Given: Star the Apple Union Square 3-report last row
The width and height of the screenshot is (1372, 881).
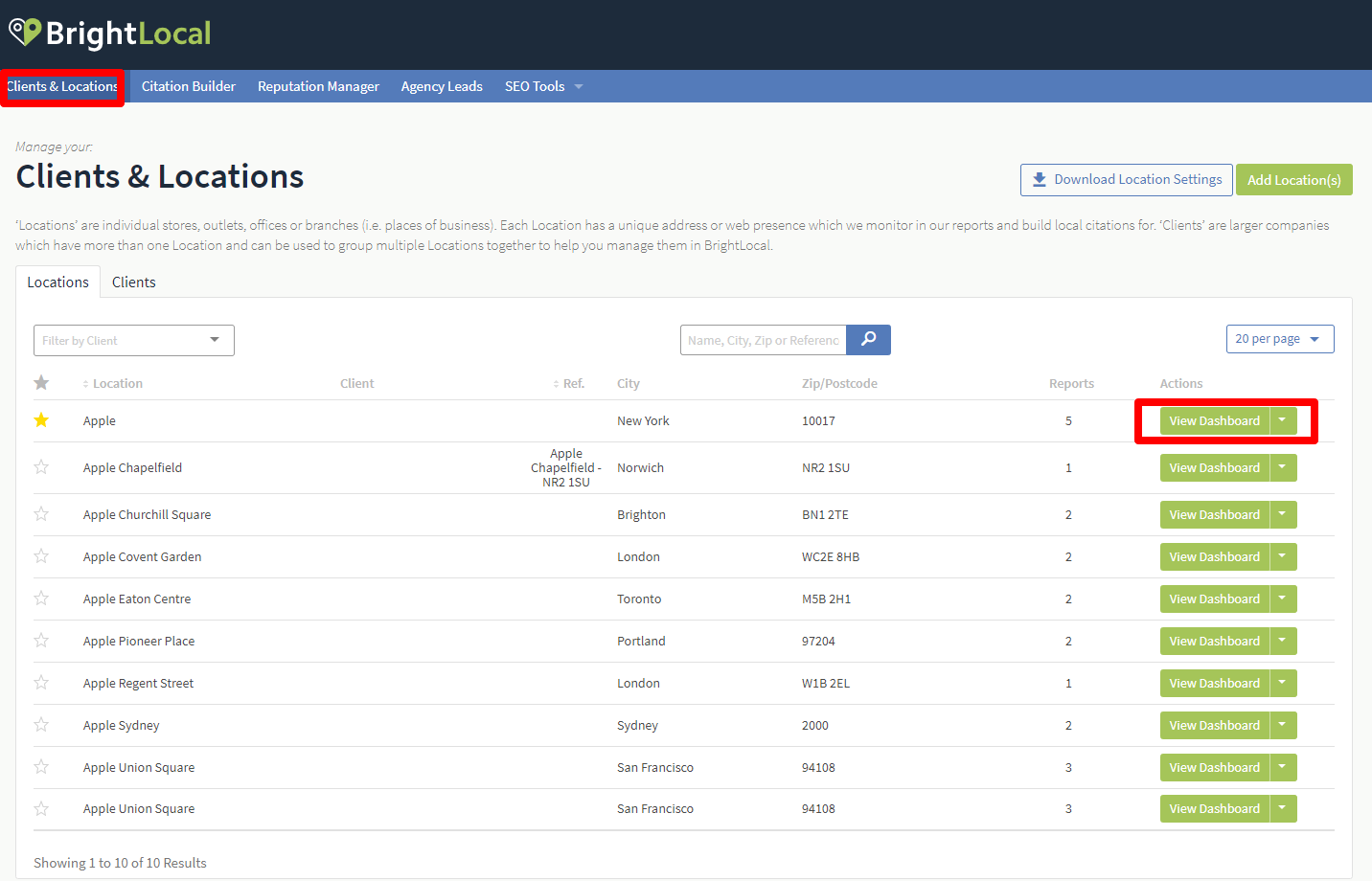Looking at the screenshot, I should point(41,809).
